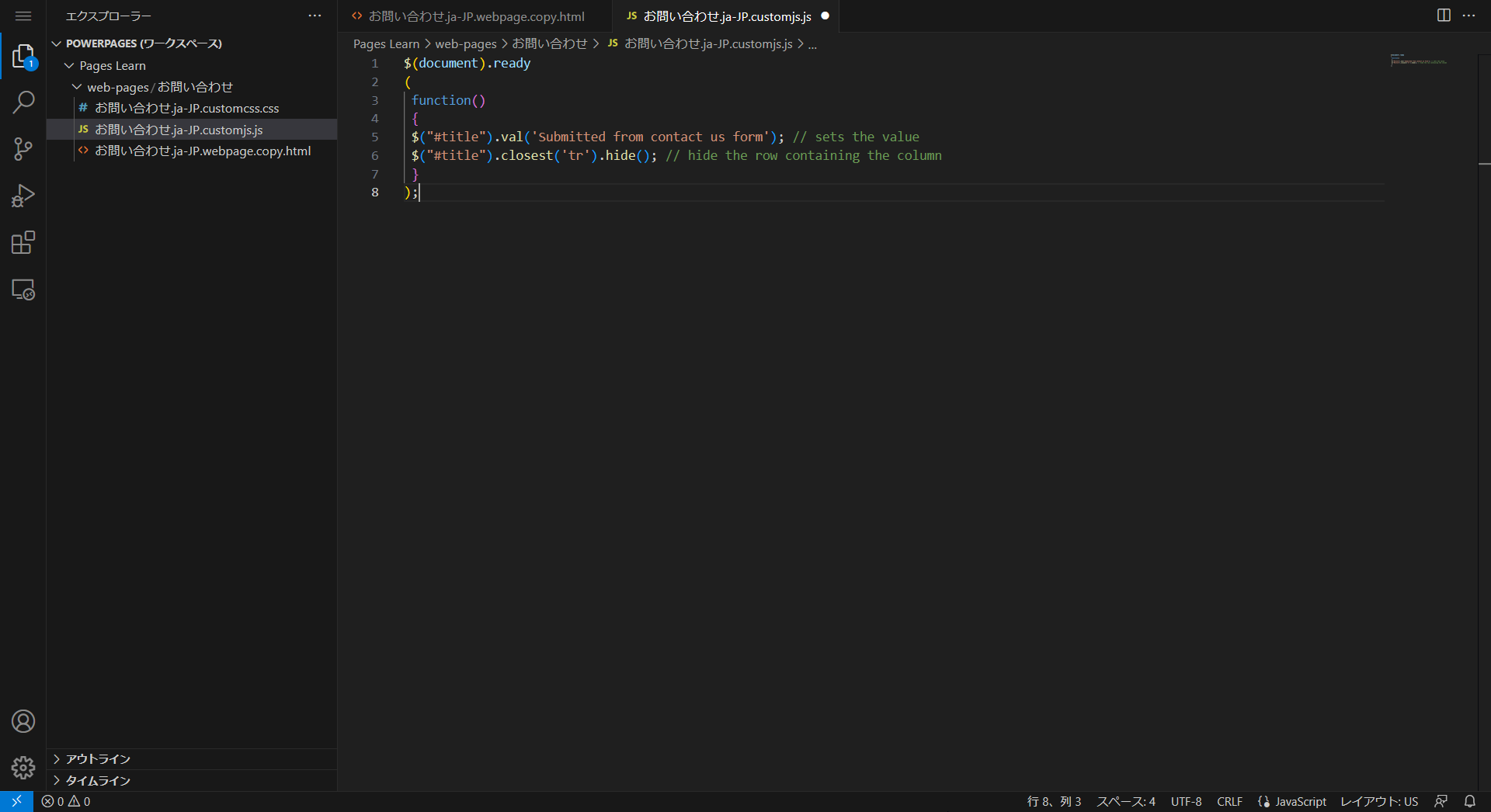Click line number 5 in the gutter
Viewport: 1491px width, 812px height.
pyautogui.click(x=375, y=137)
